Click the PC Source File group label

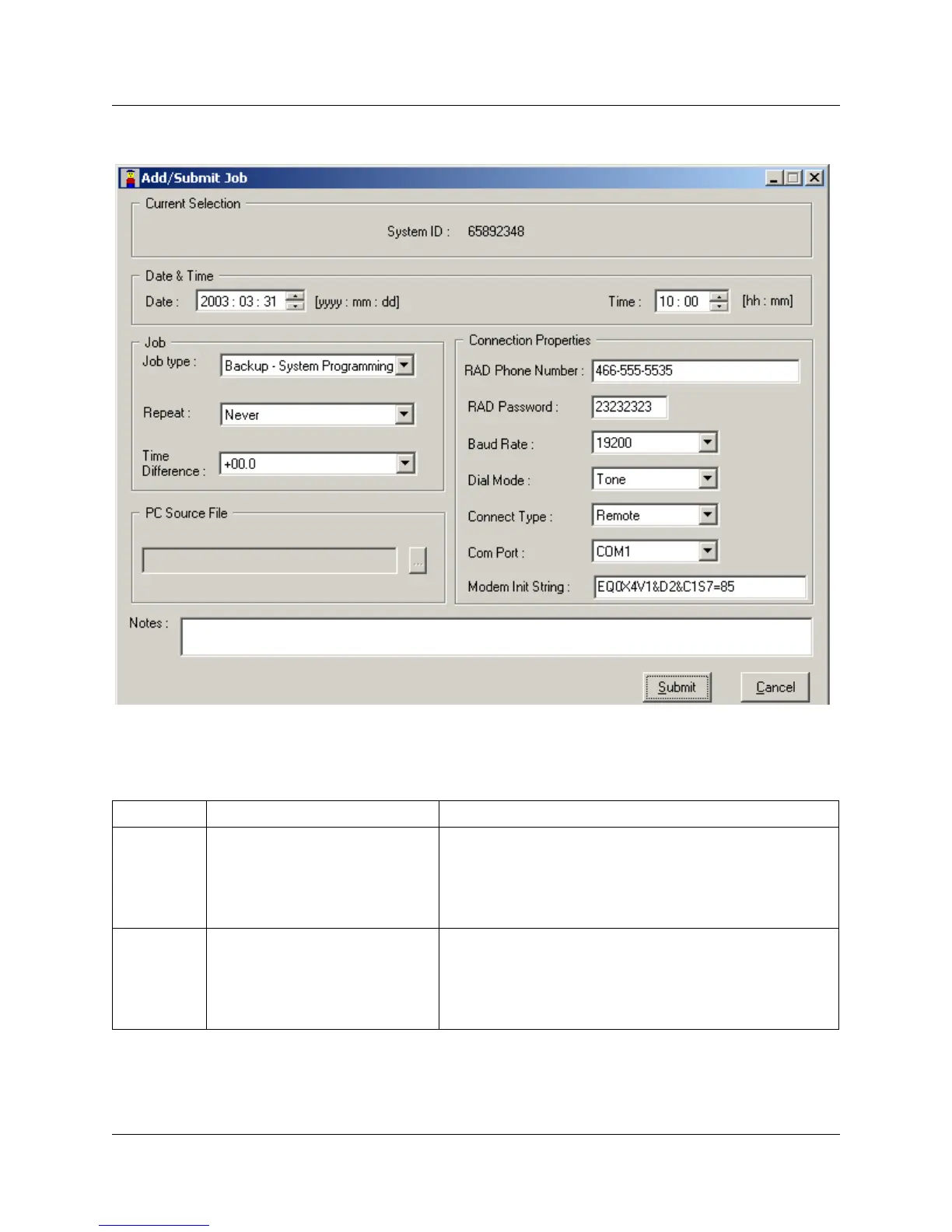click(186, 513)
